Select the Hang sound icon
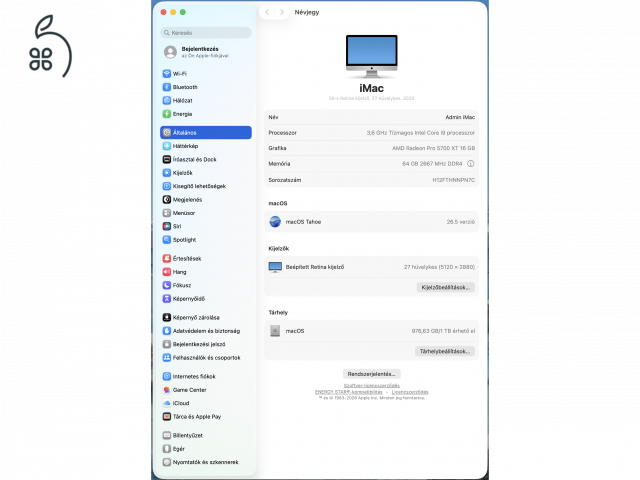The image size is (640, 480). click(x=167, y=272)
